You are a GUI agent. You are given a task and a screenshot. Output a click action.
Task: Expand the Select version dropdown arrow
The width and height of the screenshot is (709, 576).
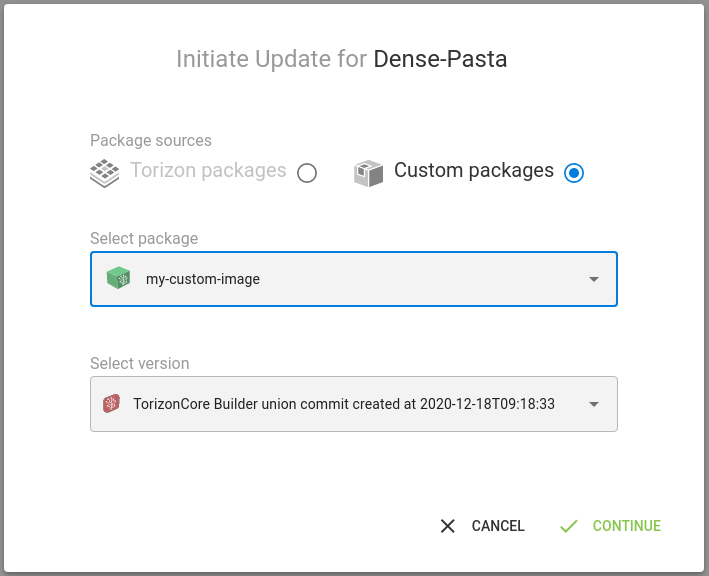coord(594,404)
